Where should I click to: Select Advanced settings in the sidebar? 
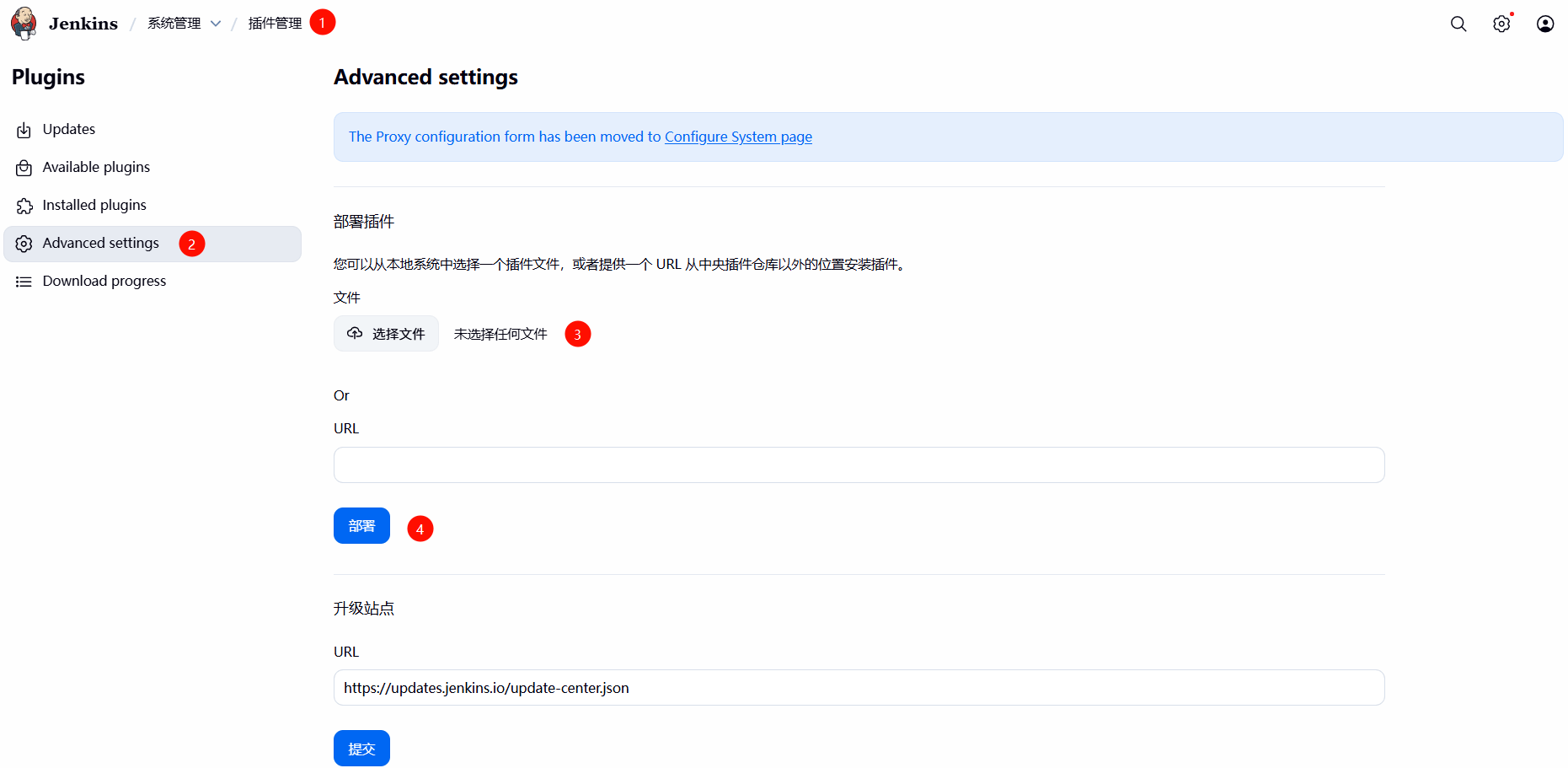100,244
